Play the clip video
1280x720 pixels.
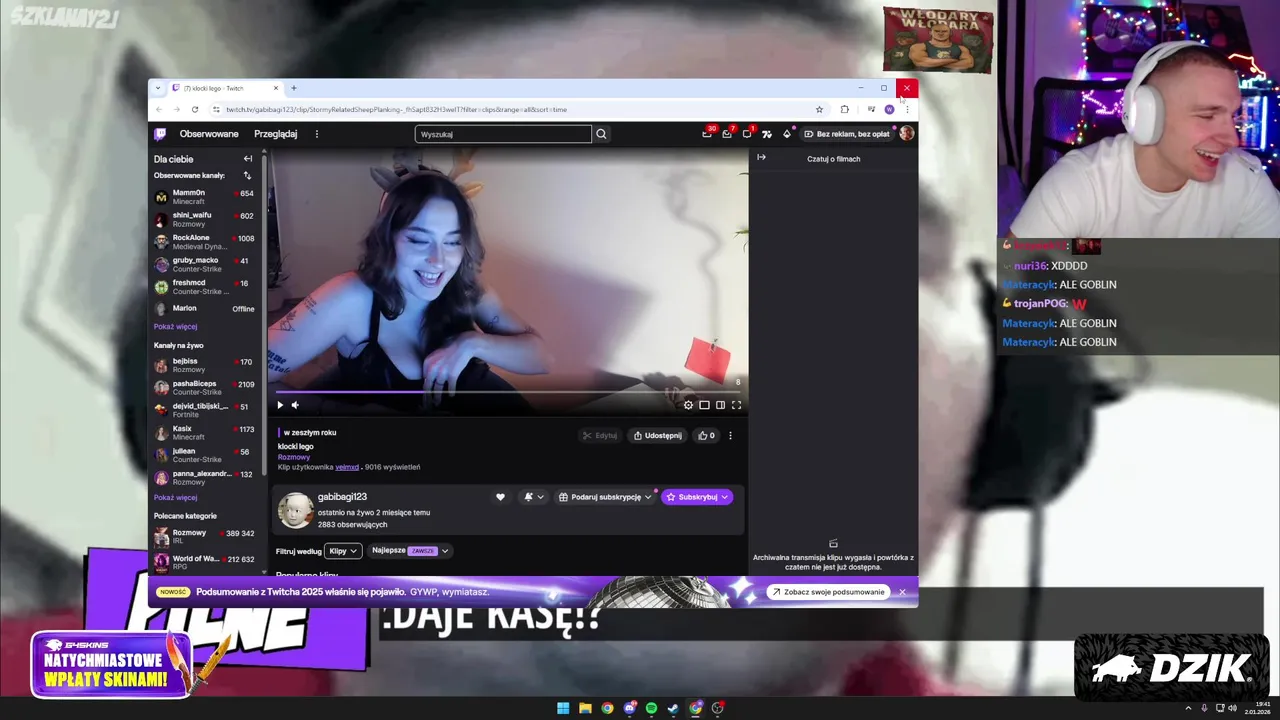pos(280,405)
